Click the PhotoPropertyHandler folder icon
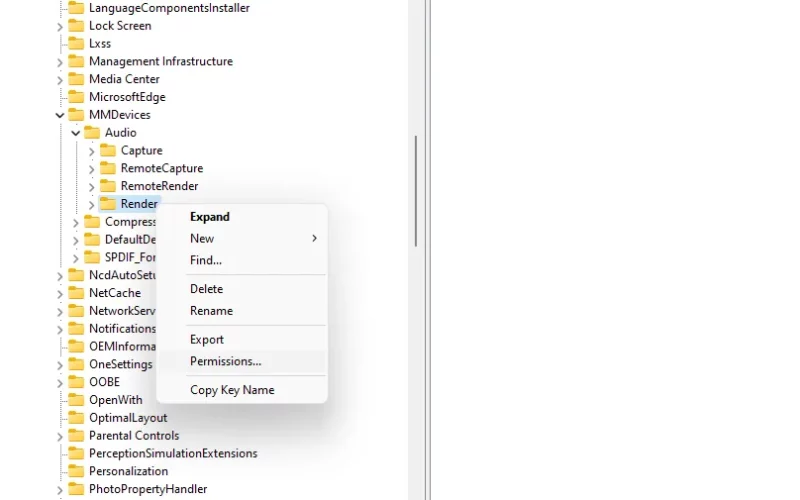Image resolution: width=800 pixels, height=500 pixels. (76, 489)
